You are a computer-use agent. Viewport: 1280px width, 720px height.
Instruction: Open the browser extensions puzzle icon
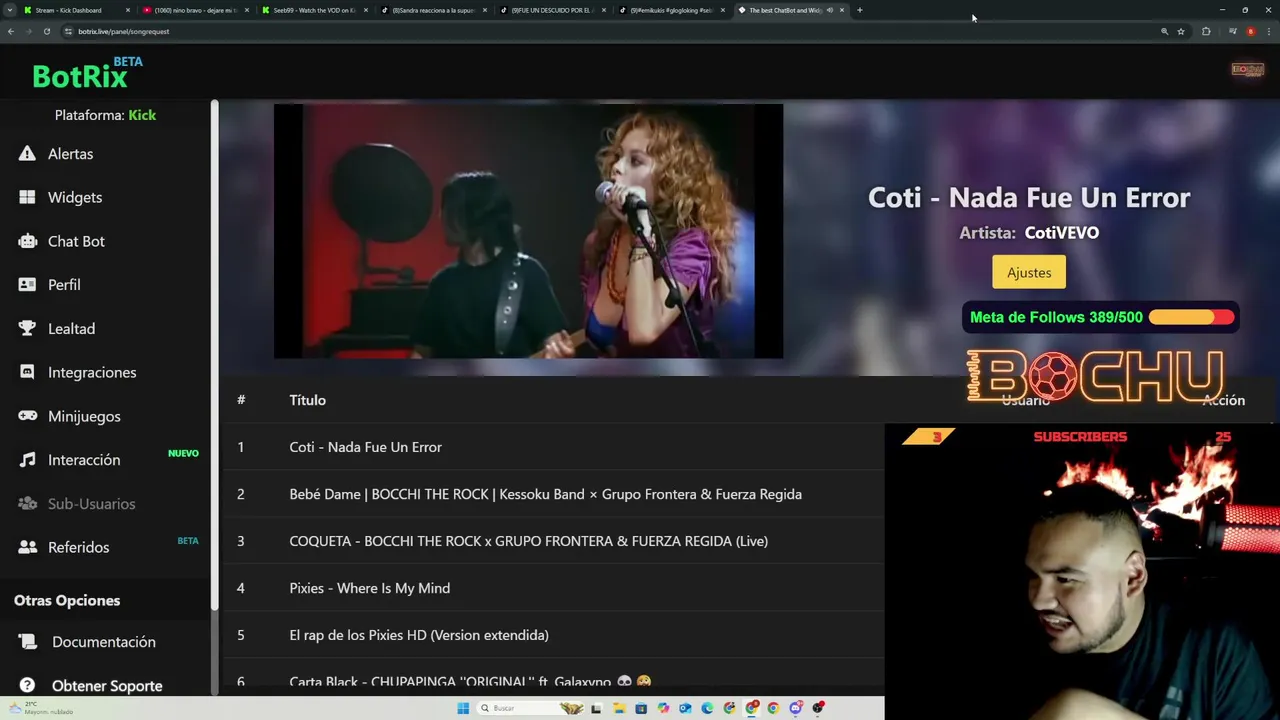coord(1206,31)
